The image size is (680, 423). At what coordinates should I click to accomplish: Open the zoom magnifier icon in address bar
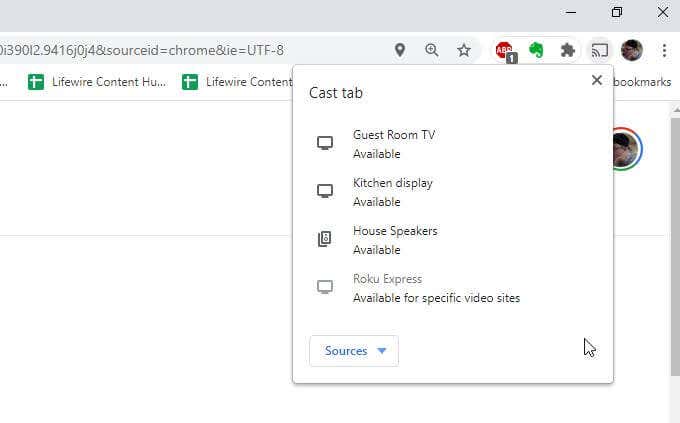coord(432,50)
